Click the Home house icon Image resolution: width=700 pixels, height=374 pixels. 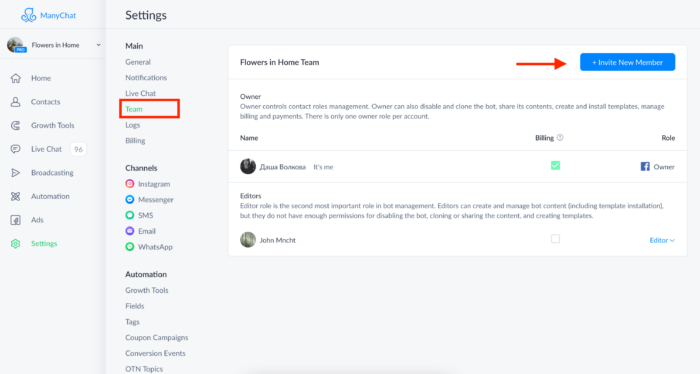point(16,78)
